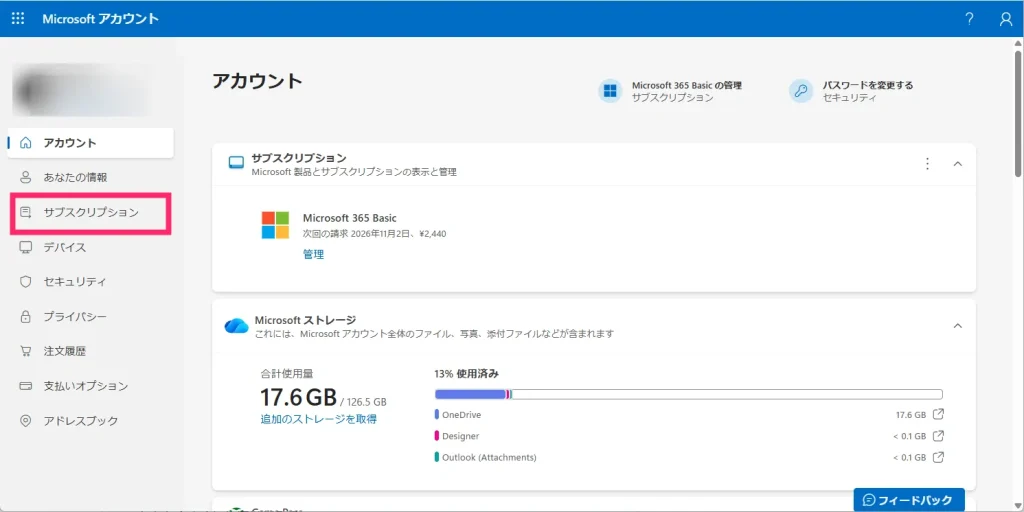Image resolution: width=1024 pixels, height=512 pixels.
Task: Click the 13% 使用済み text
Action: [x=466, y=374]
